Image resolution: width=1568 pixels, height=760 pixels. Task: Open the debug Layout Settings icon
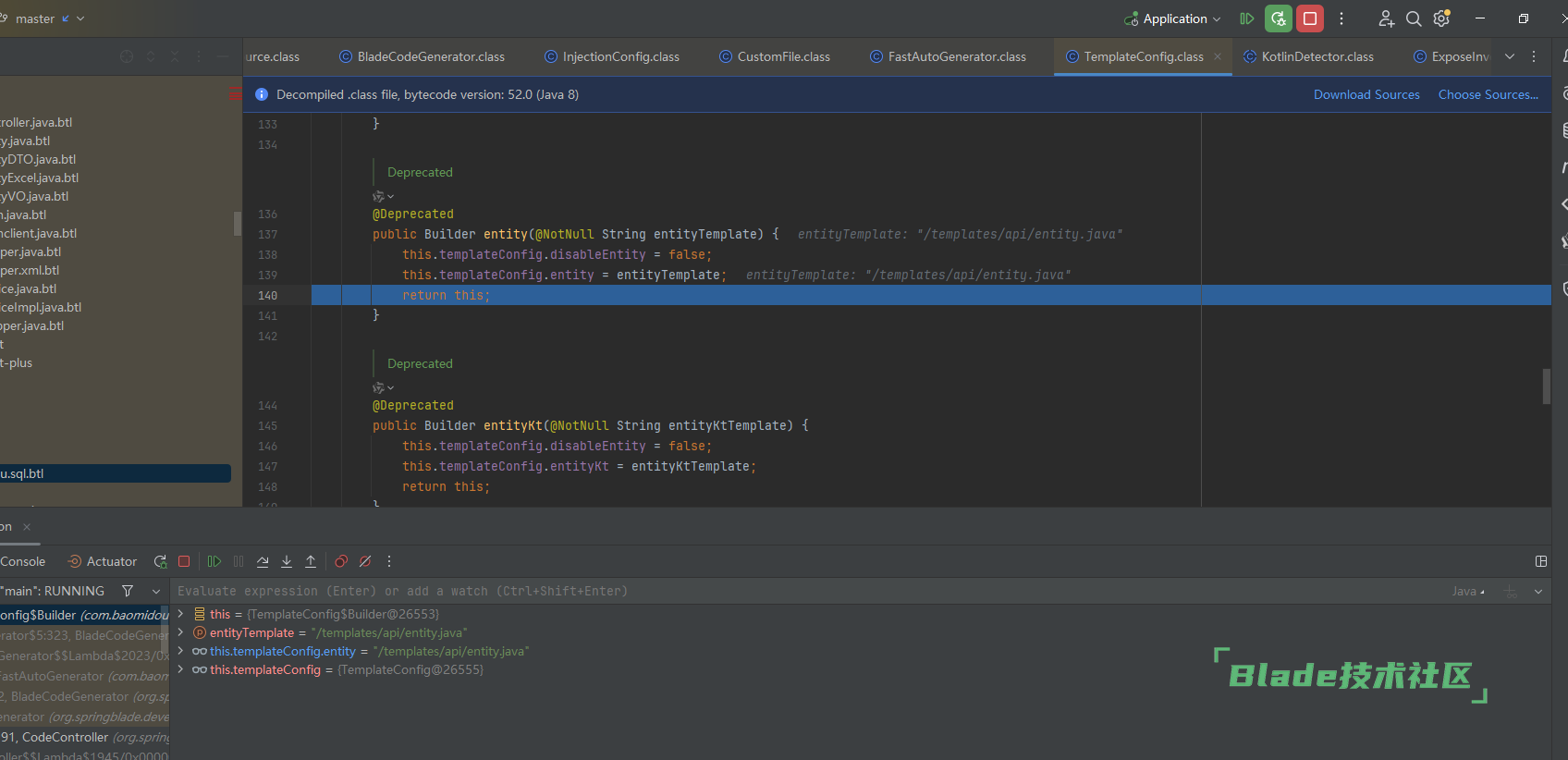(1541, 561)
